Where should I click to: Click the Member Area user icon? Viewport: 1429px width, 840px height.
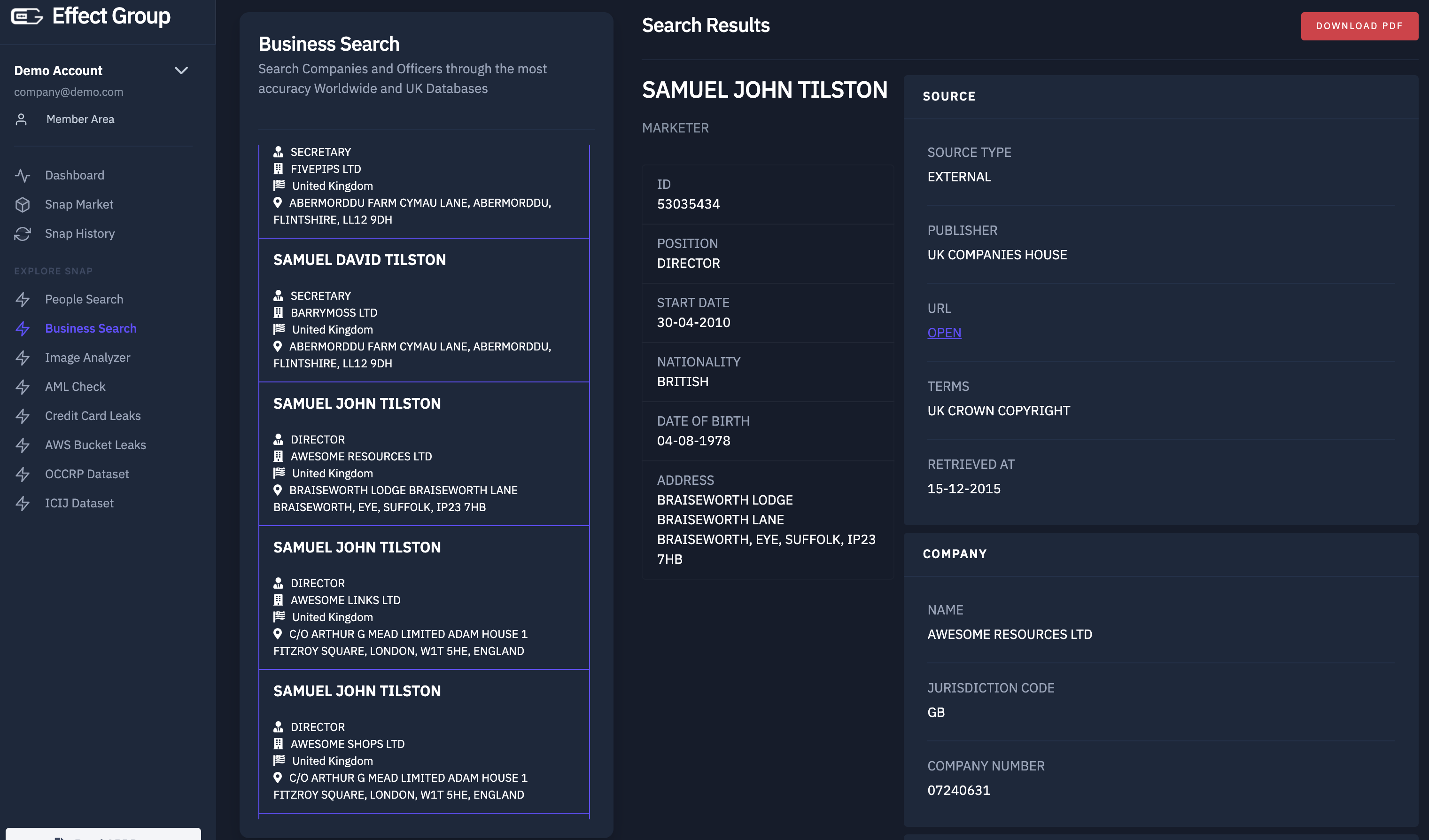pos(22,119)
